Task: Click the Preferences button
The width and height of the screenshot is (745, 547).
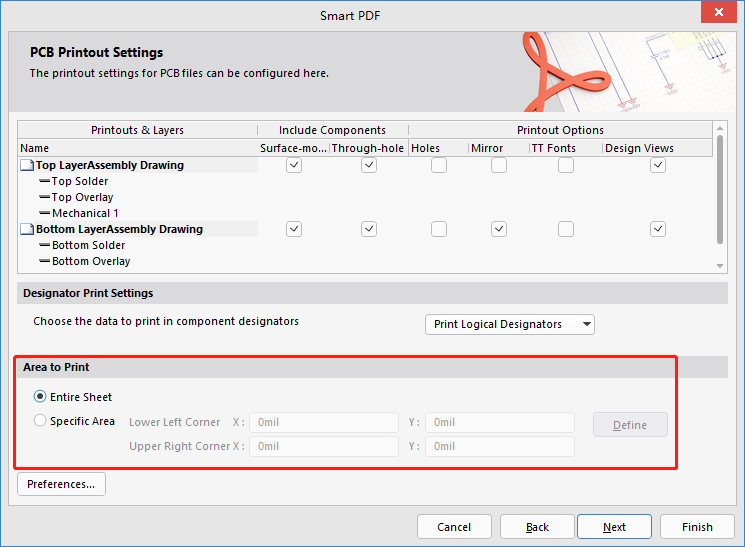Action: [61, 485]
